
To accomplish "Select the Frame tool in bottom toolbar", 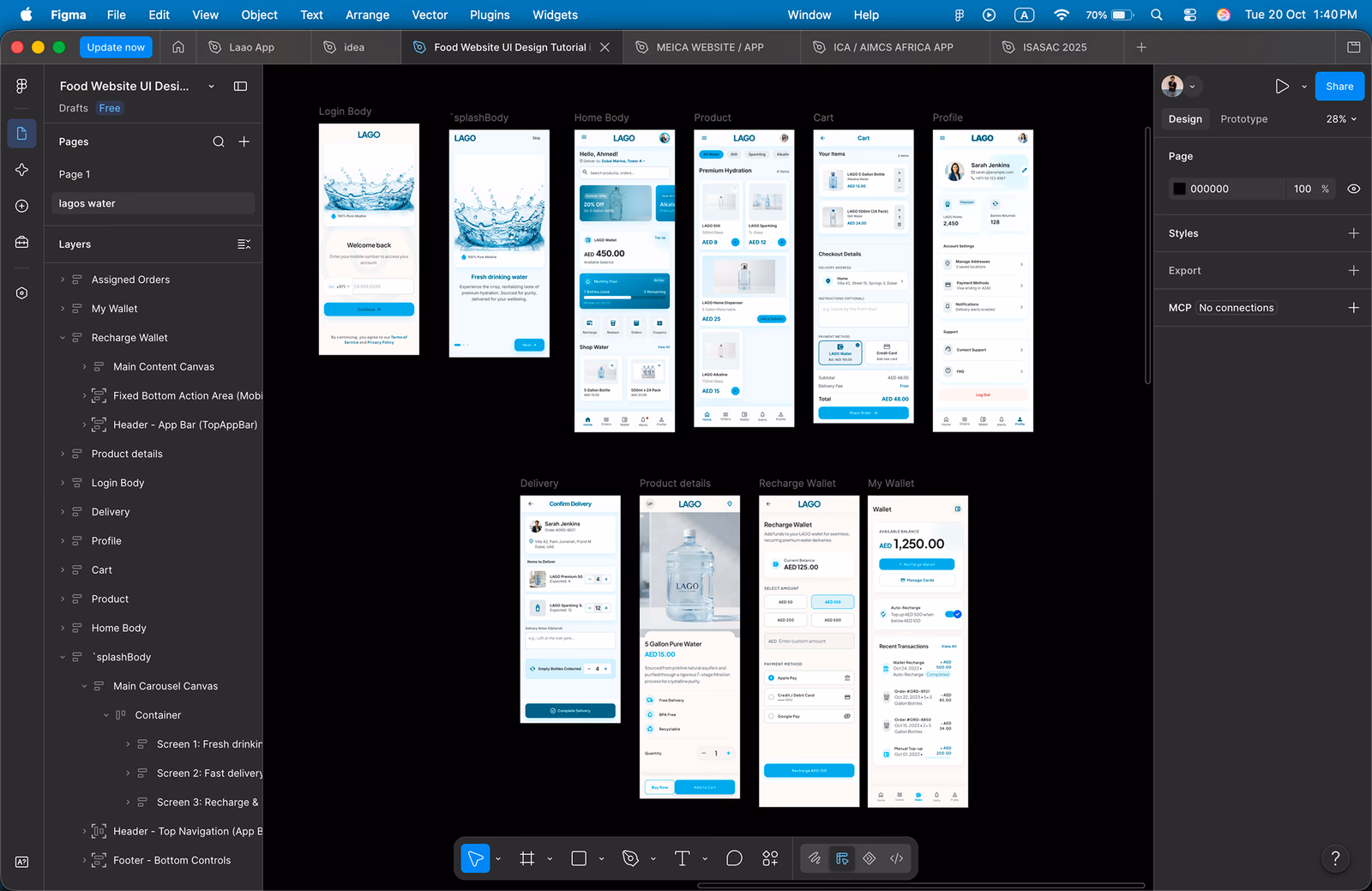I will (527, 858).
